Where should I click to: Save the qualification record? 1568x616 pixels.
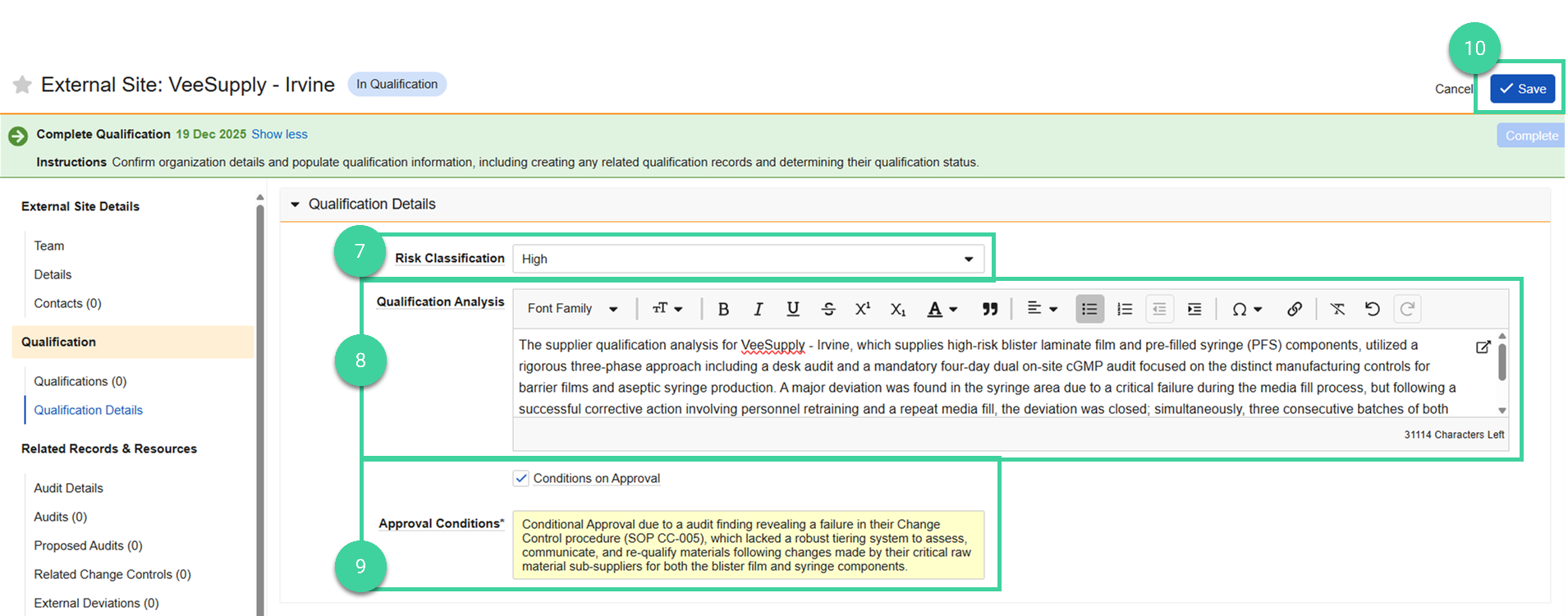pyautogui.click(x=1522, y=89)
